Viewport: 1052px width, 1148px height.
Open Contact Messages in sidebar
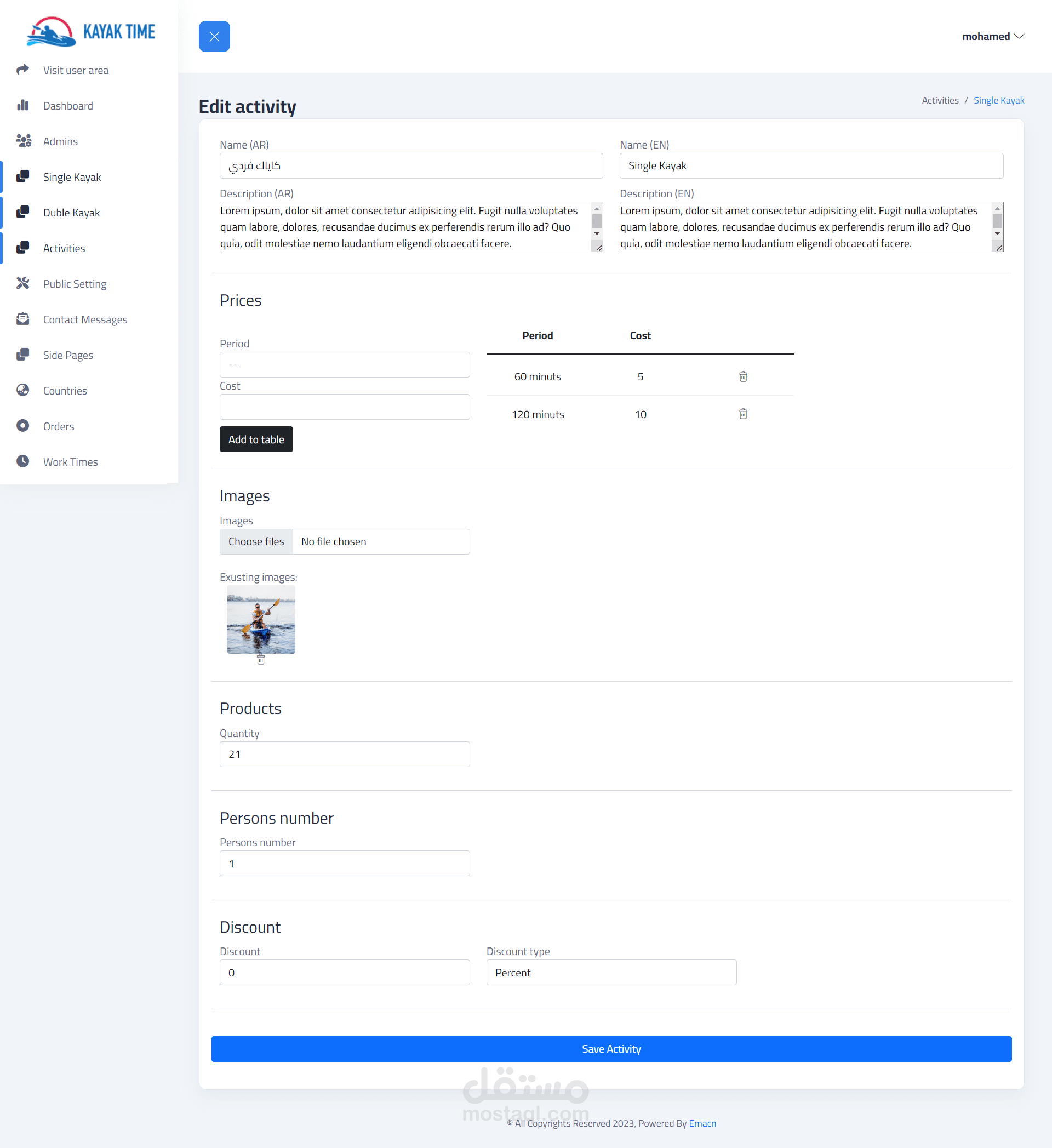(x=85, y=319)
